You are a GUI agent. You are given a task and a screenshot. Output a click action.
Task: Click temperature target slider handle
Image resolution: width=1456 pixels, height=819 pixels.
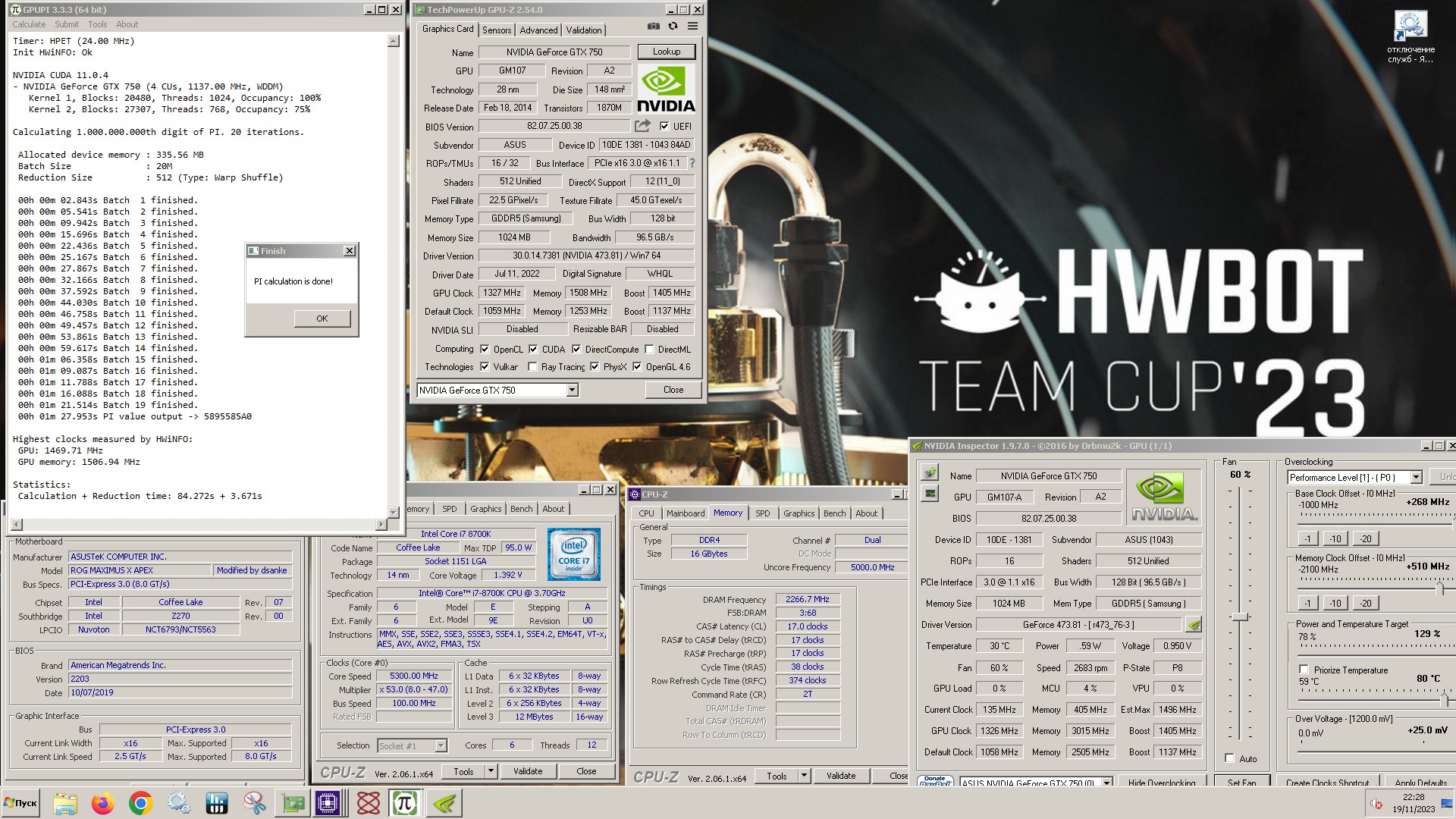1444,699
